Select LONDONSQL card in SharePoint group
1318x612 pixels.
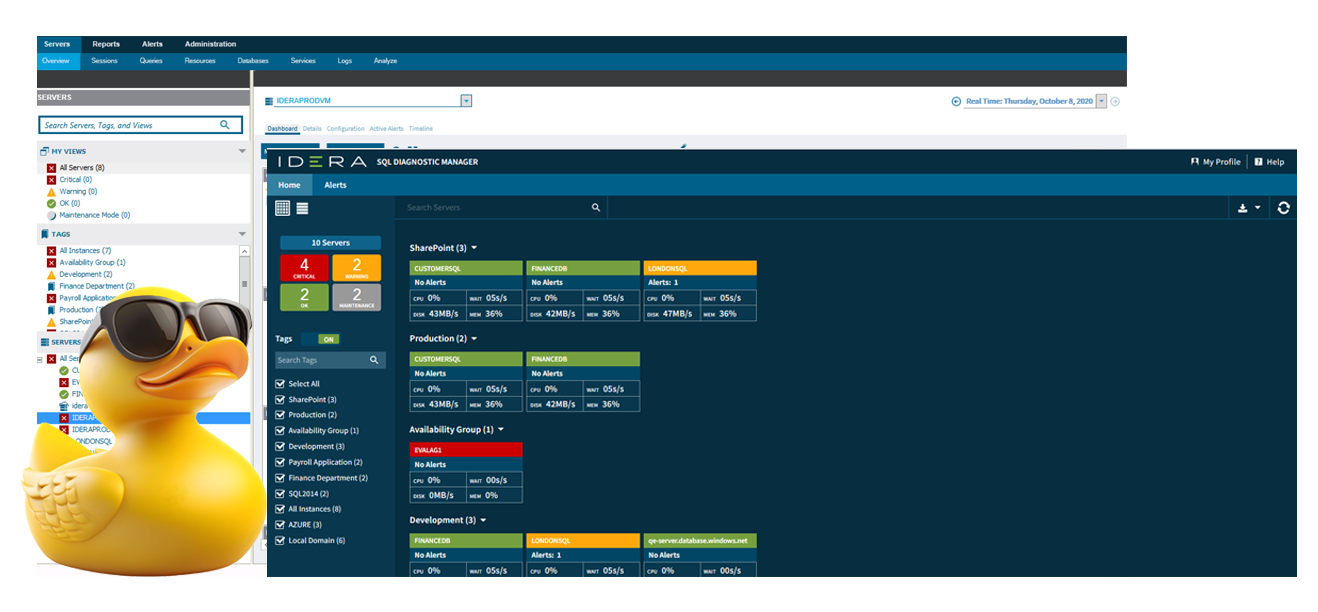click(x=700, y=291)
